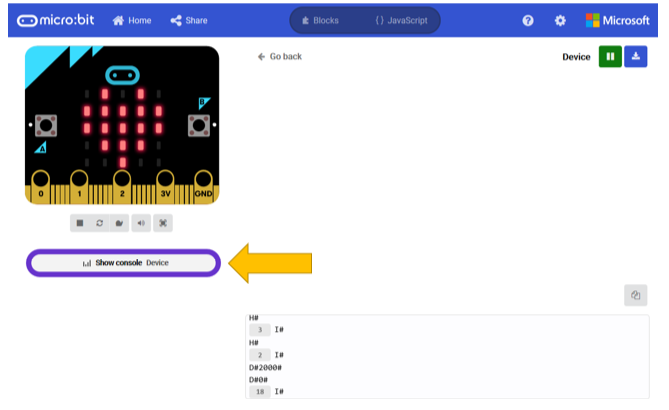This screenshot has height=410, width=669.
Task: Click the micro:bit logo
Action: point(55,20)
